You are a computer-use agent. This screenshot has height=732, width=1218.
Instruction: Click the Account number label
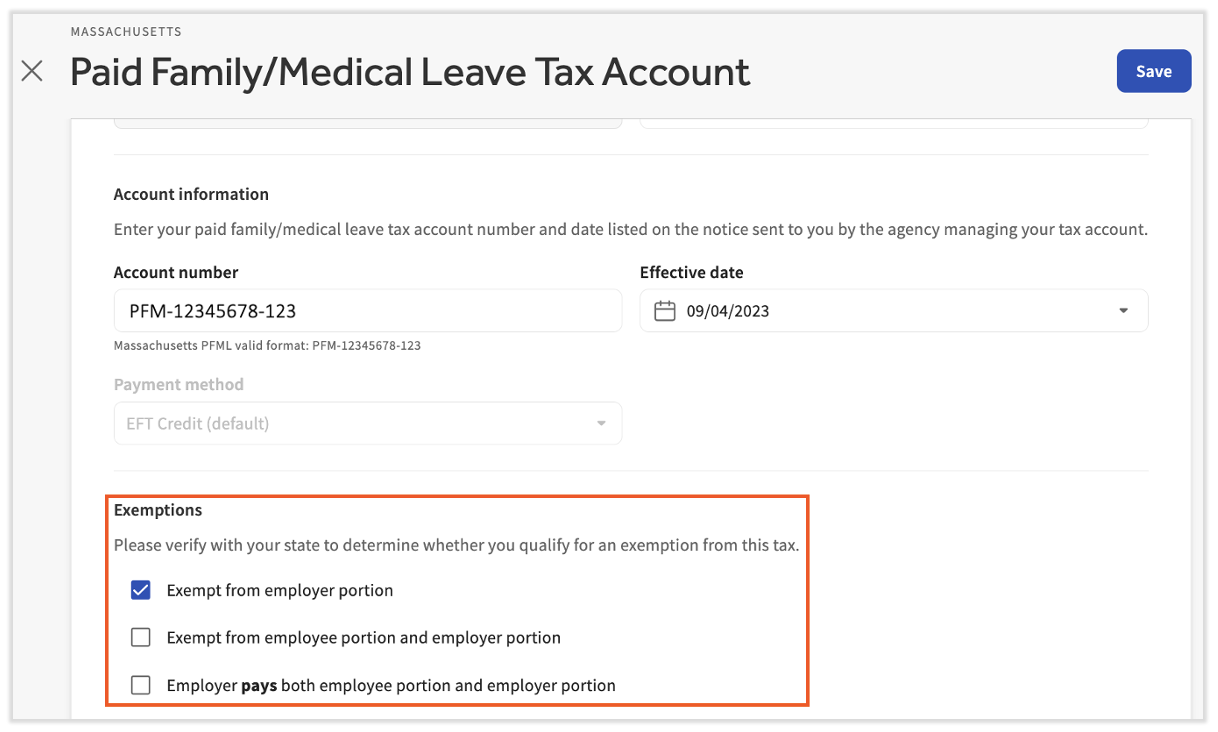pos(176,272)
